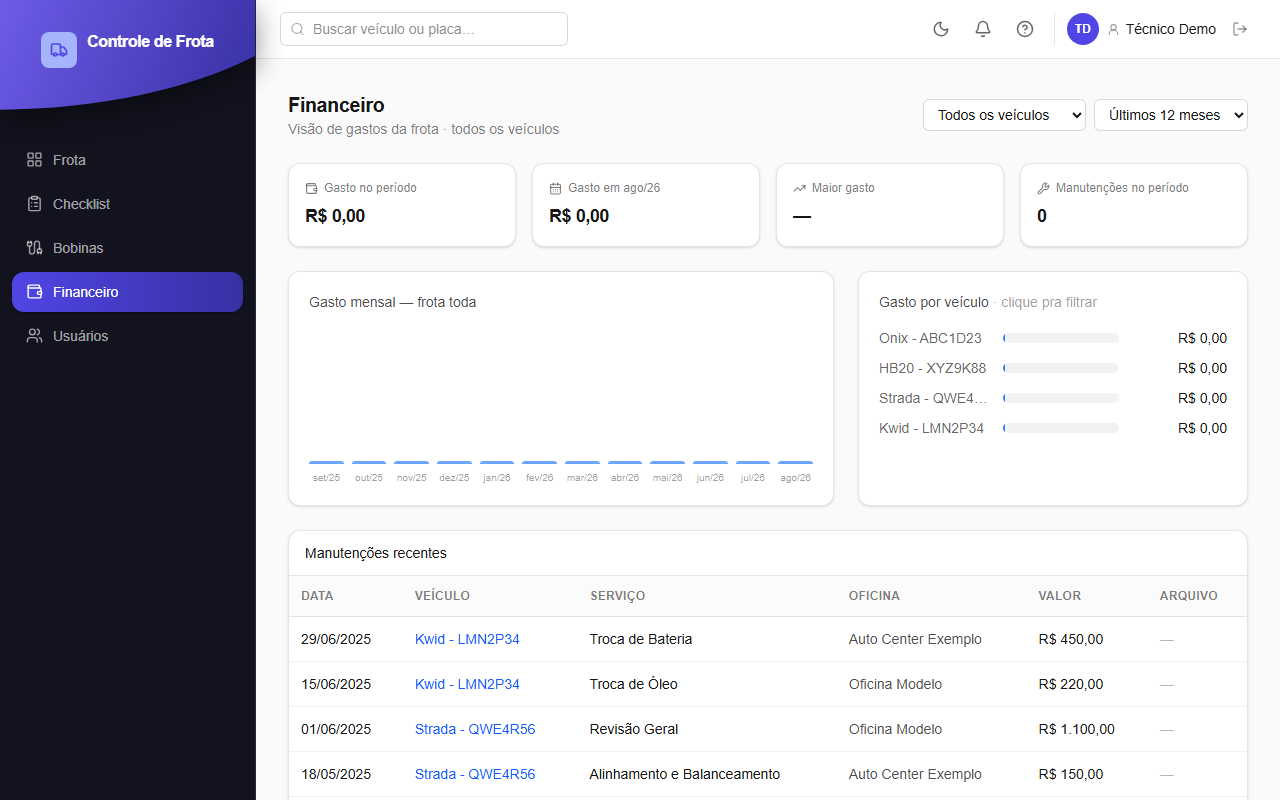Click the ARQUIVO column header
The image size is (1280, 800).
tap(1189, 596)
